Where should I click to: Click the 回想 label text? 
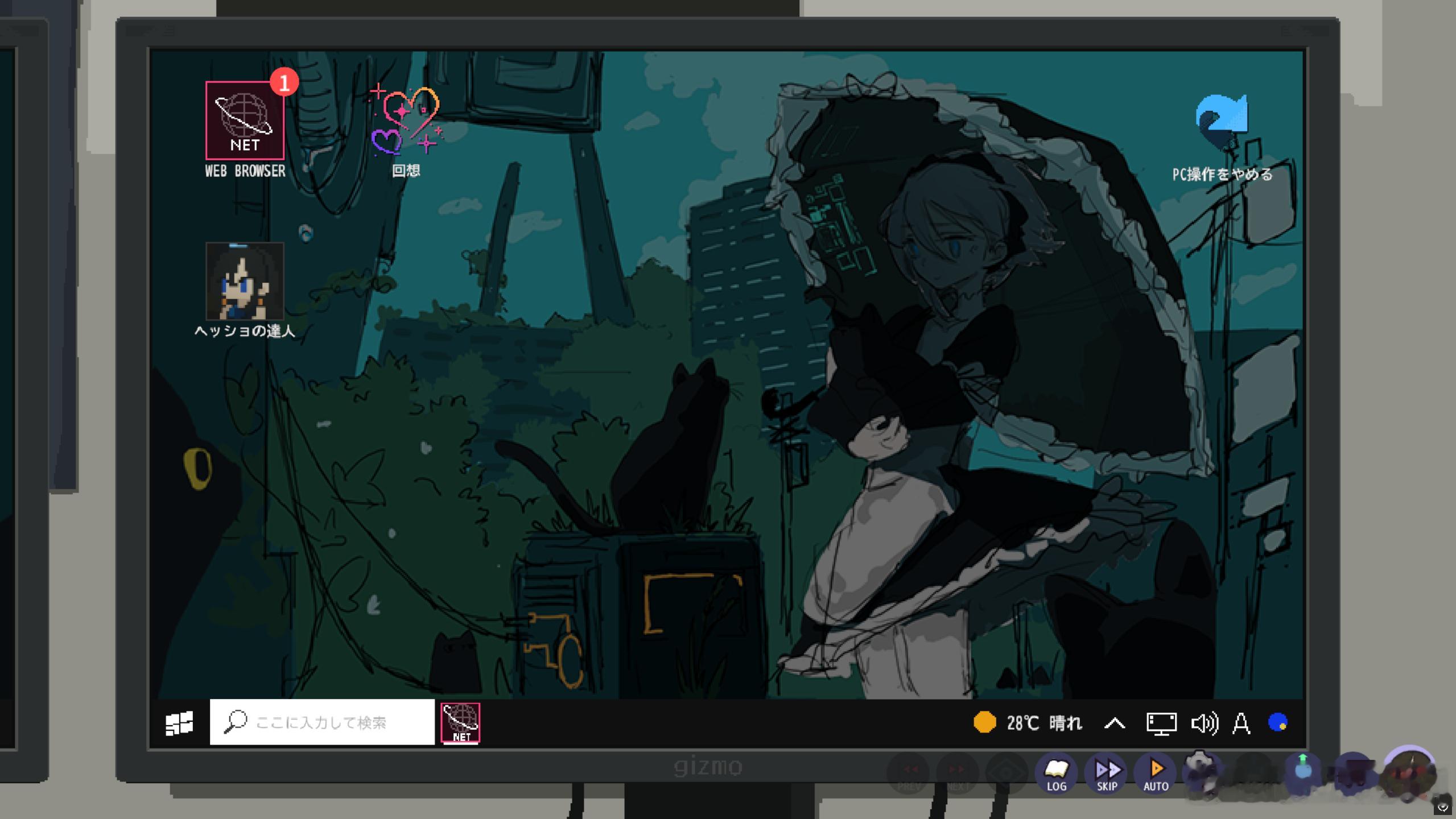[x=406, y=170]
